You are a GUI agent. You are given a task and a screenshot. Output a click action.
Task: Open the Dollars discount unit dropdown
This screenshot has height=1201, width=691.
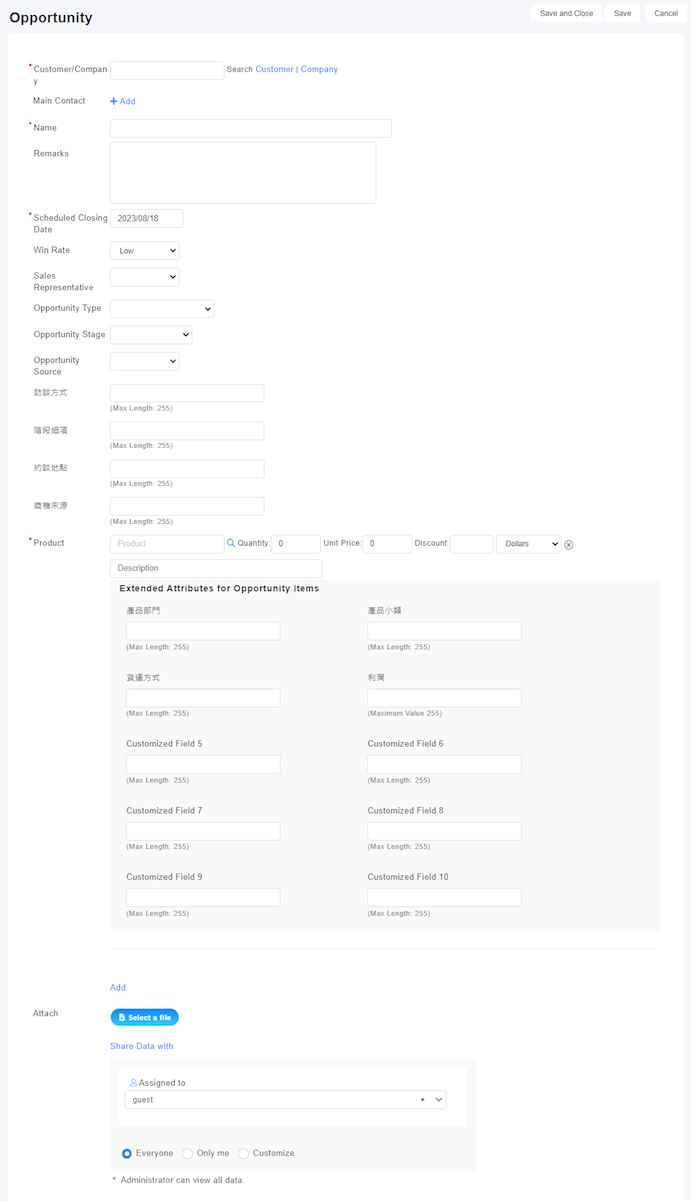tap(529, 544)
